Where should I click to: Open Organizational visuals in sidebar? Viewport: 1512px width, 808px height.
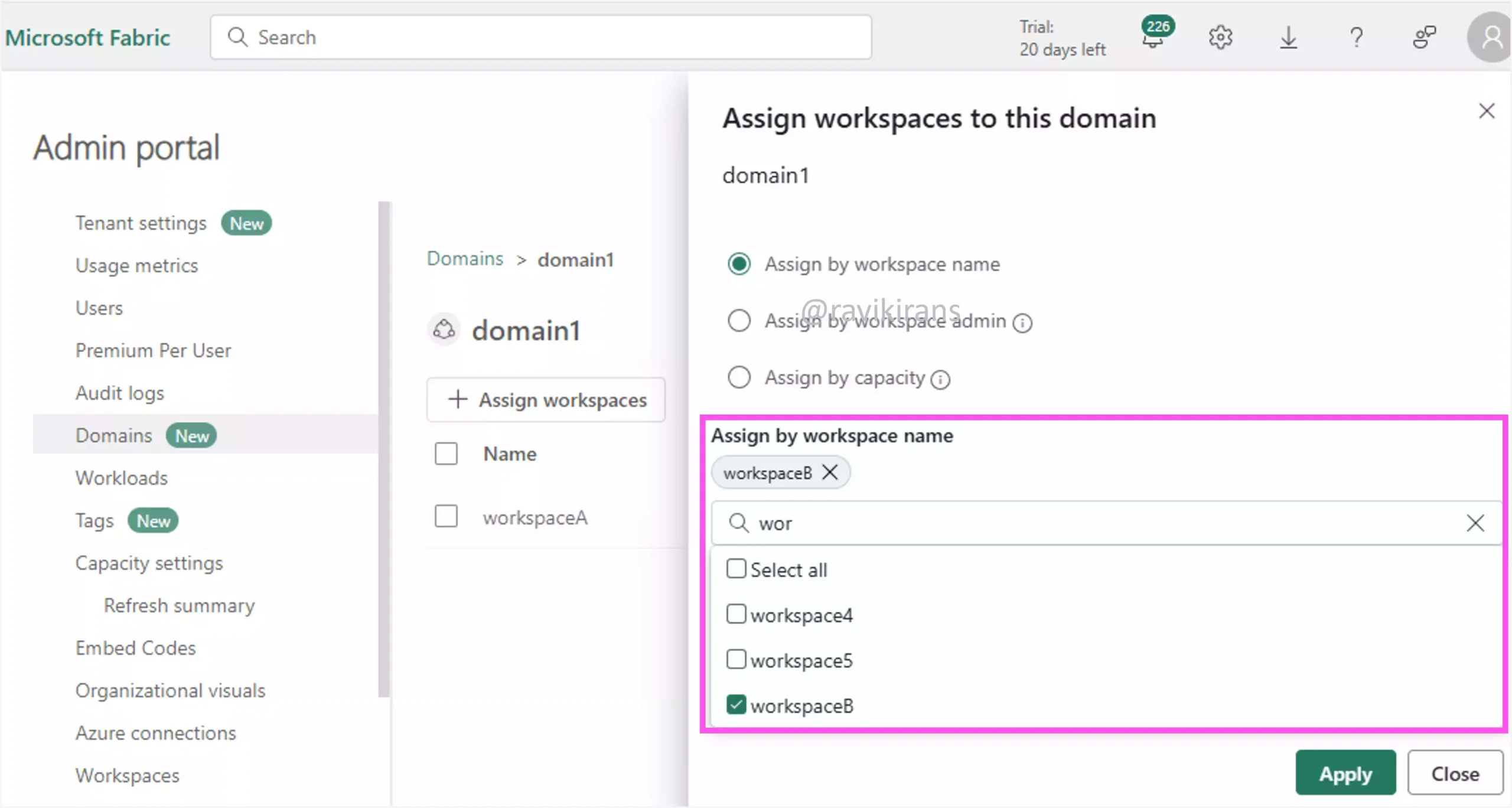click(x=170, y=691)
